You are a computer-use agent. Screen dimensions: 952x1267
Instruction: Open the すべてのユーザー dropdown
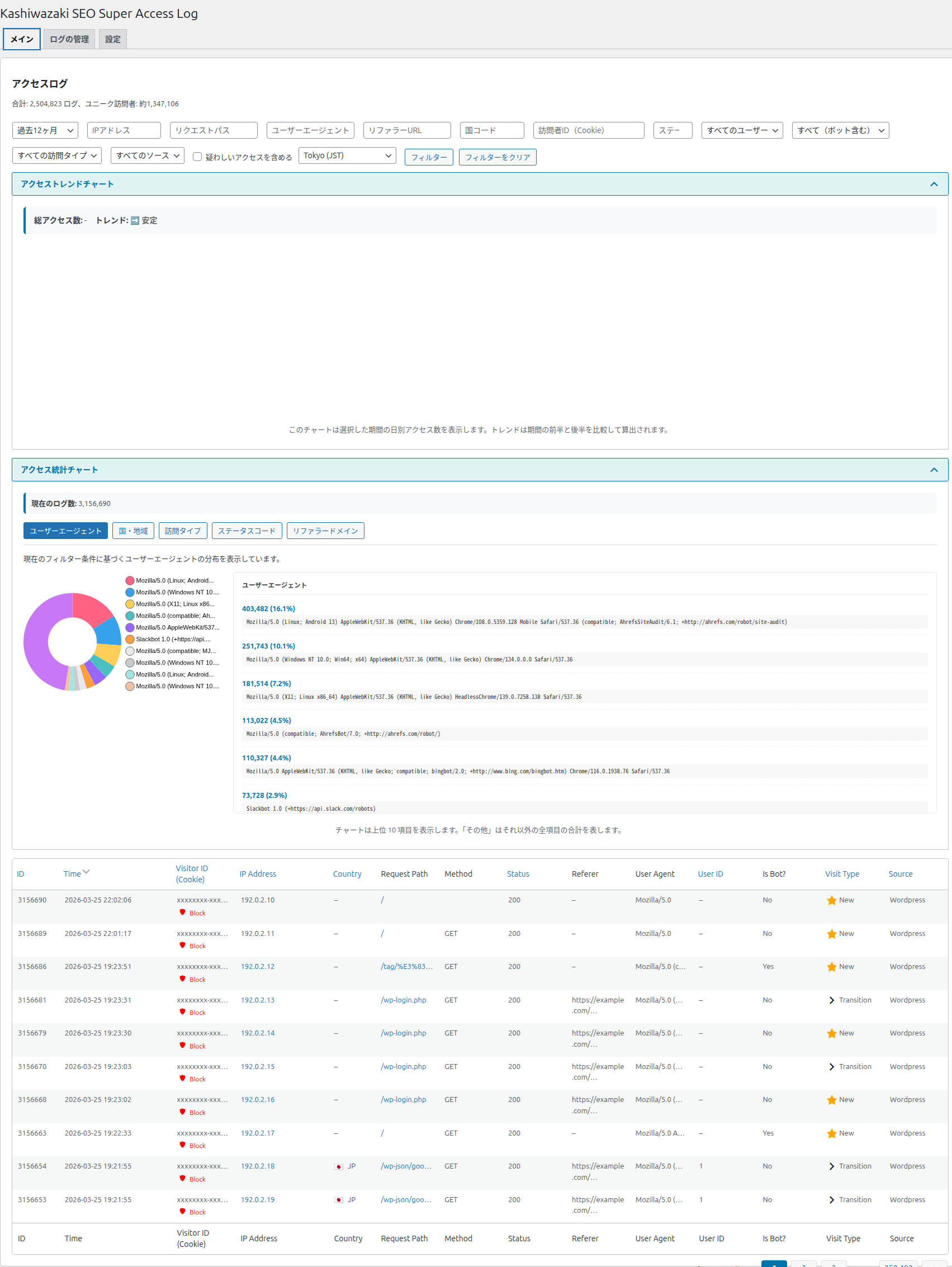(x=742, y=131)
